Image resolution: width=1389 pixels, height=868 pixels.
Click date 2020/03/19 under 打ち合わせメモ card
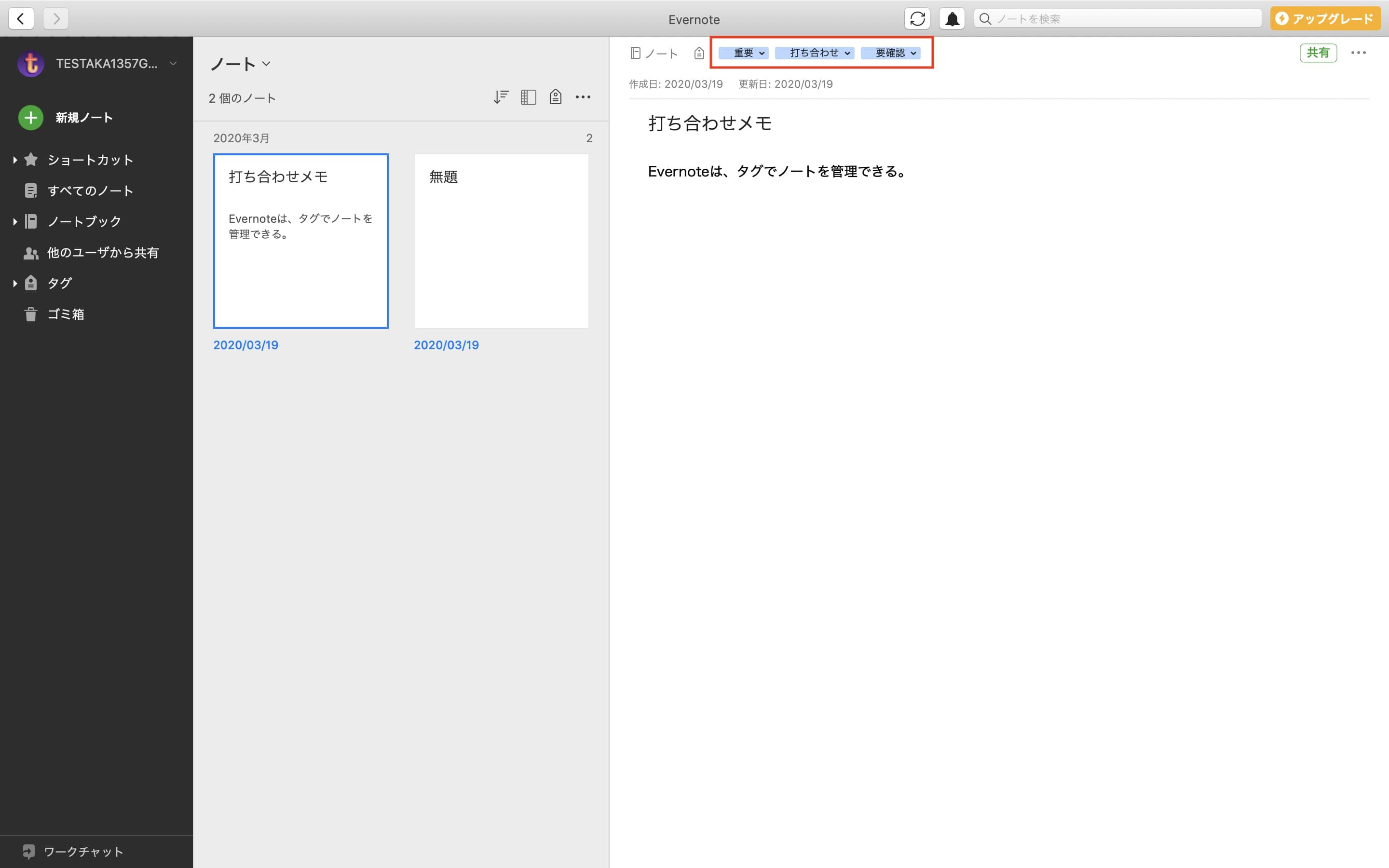(245, 345)
